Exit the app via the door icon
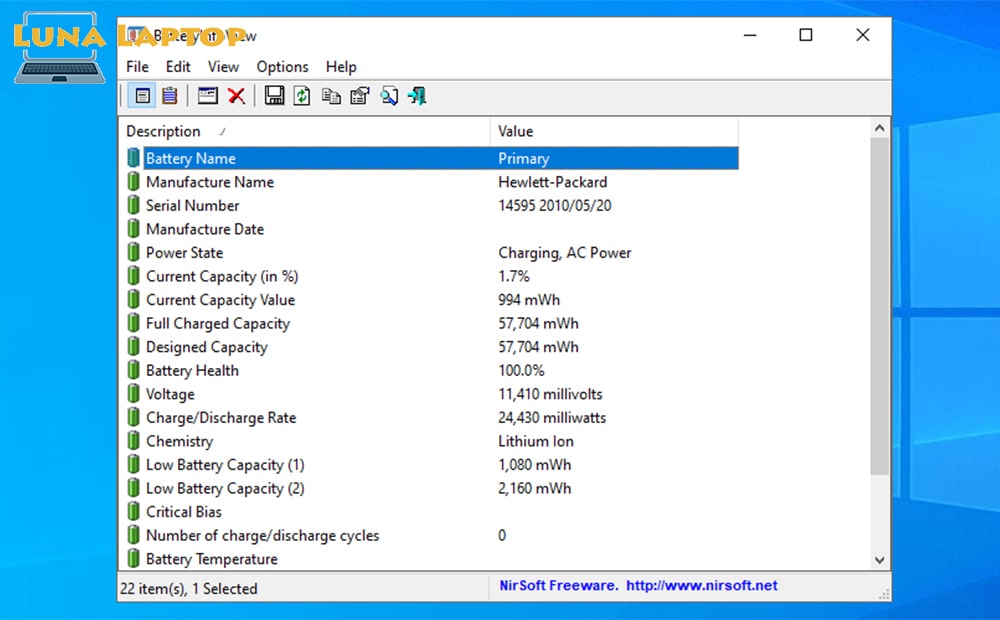1000x620 pixels. pyautogui.click(x=417, y=95)
